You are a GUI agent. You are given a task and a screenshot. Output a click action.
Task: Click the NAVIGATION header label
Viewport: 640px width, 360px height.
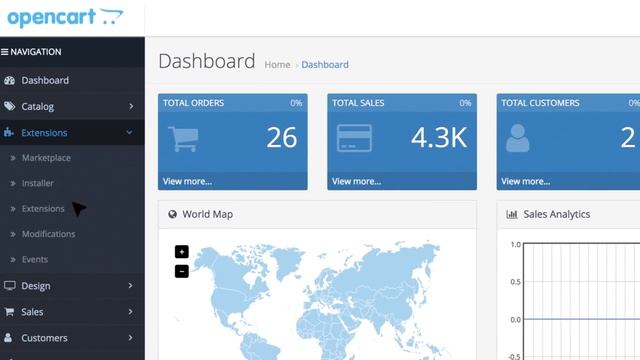(x=36, y=52)
